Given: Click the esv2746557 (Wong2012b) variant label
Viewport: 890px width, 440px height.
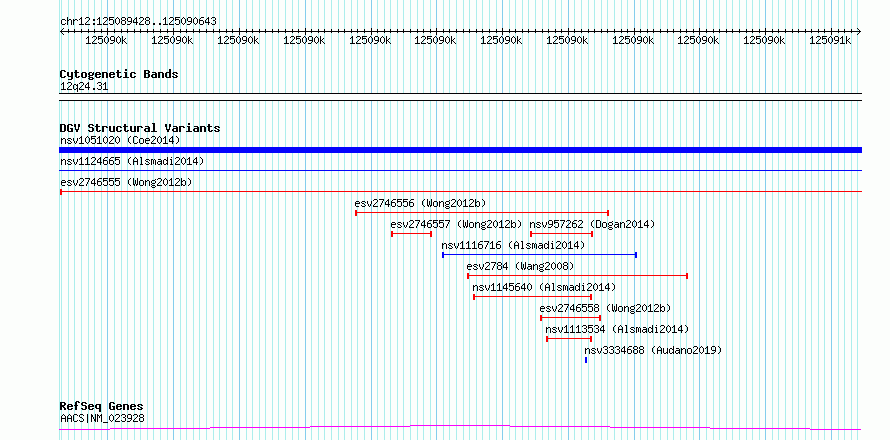Looking at the screenshot, I should click(x=456, y=224).
